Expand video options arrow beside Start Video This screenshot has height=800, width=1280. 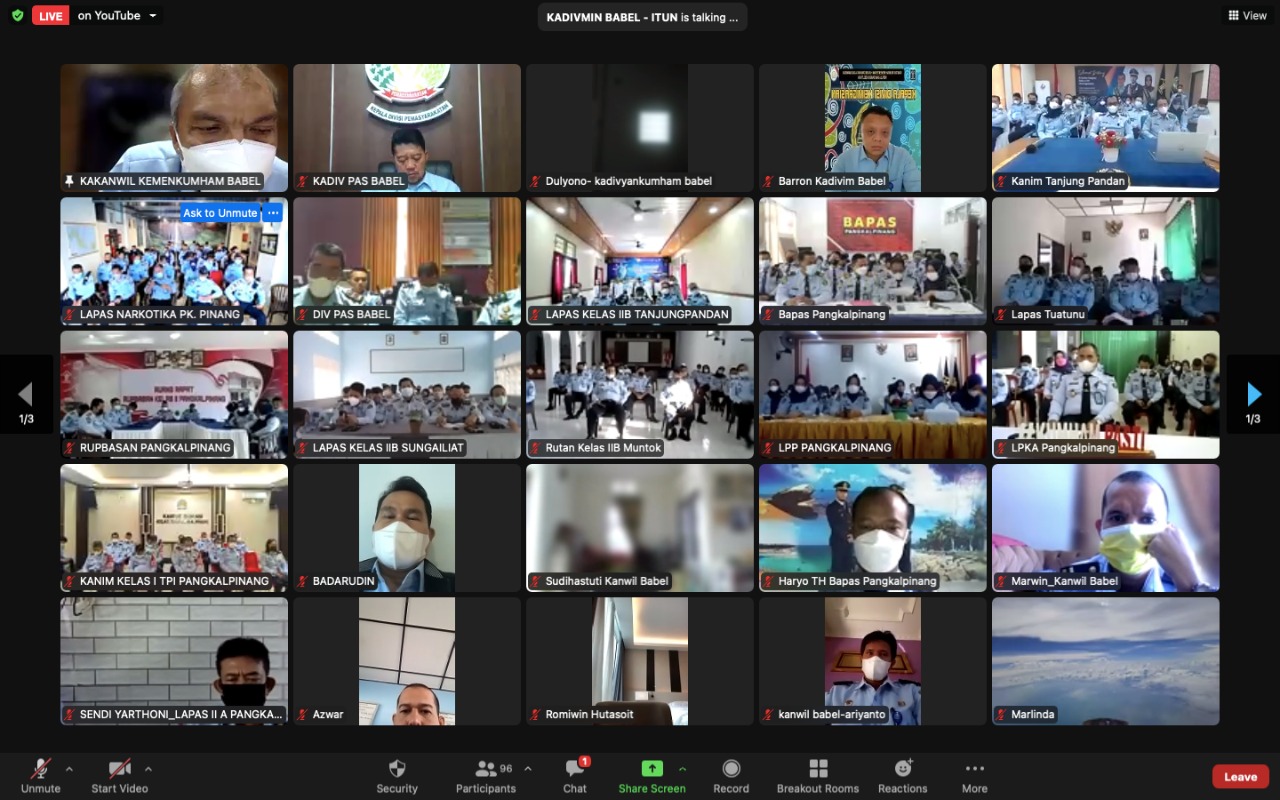(148, 769)
